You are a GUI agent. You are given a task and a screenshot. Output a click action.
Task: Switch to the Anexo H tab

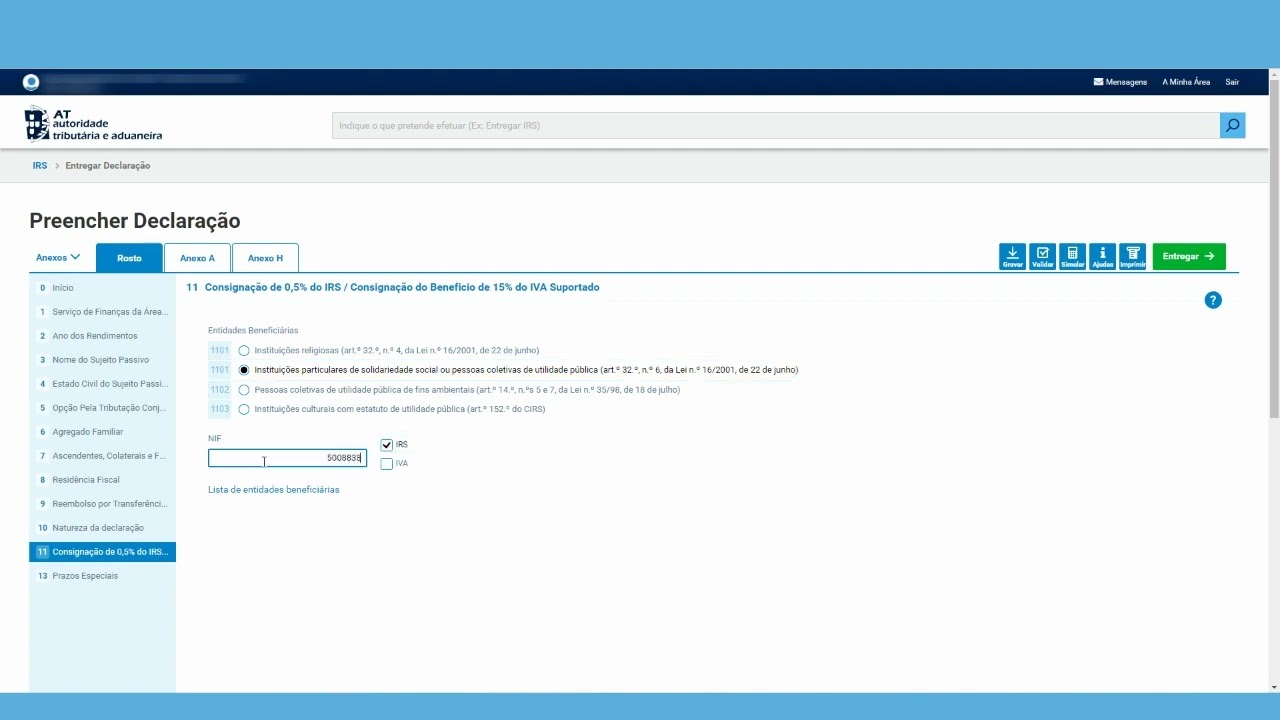click(x=265, y=258)
